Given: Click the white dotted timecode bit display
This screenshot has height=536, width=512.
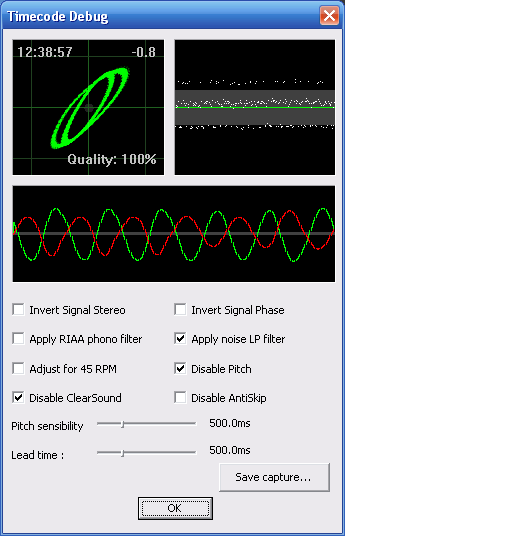Looking at the screenshot, I should 255,107.
